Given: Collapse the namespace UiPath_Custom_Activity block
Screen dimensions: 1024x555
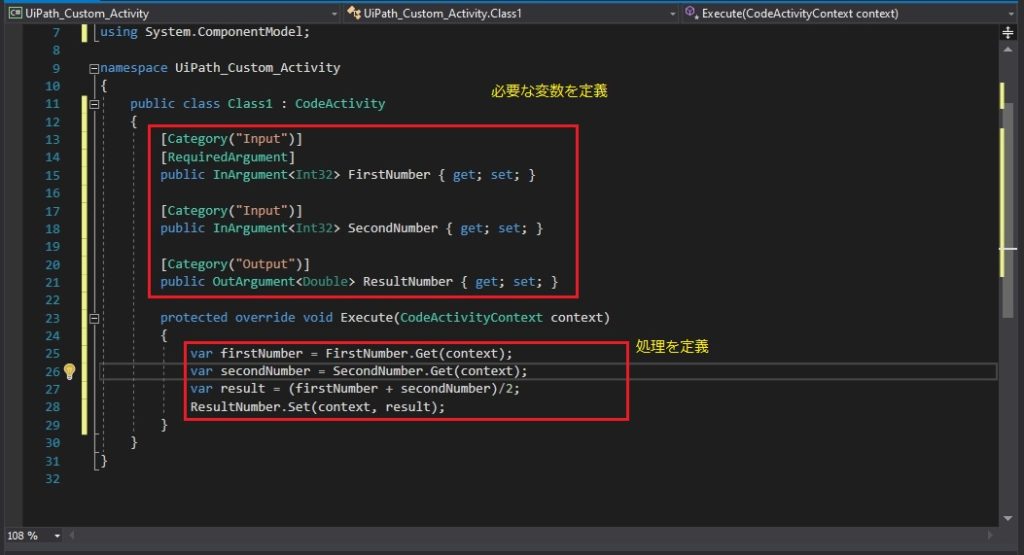Looking at the screenshot, I should (94, 68).
